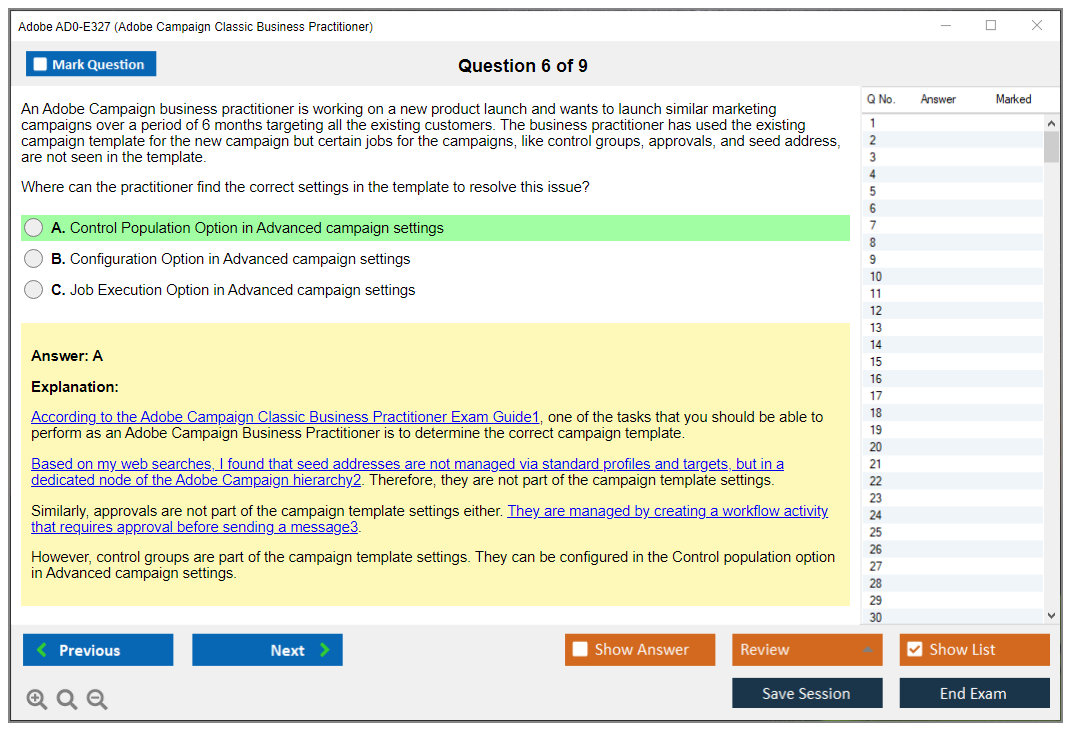Advance with the Next button
This screenshot has width=1075, height=735.
[x=267, y=650]
